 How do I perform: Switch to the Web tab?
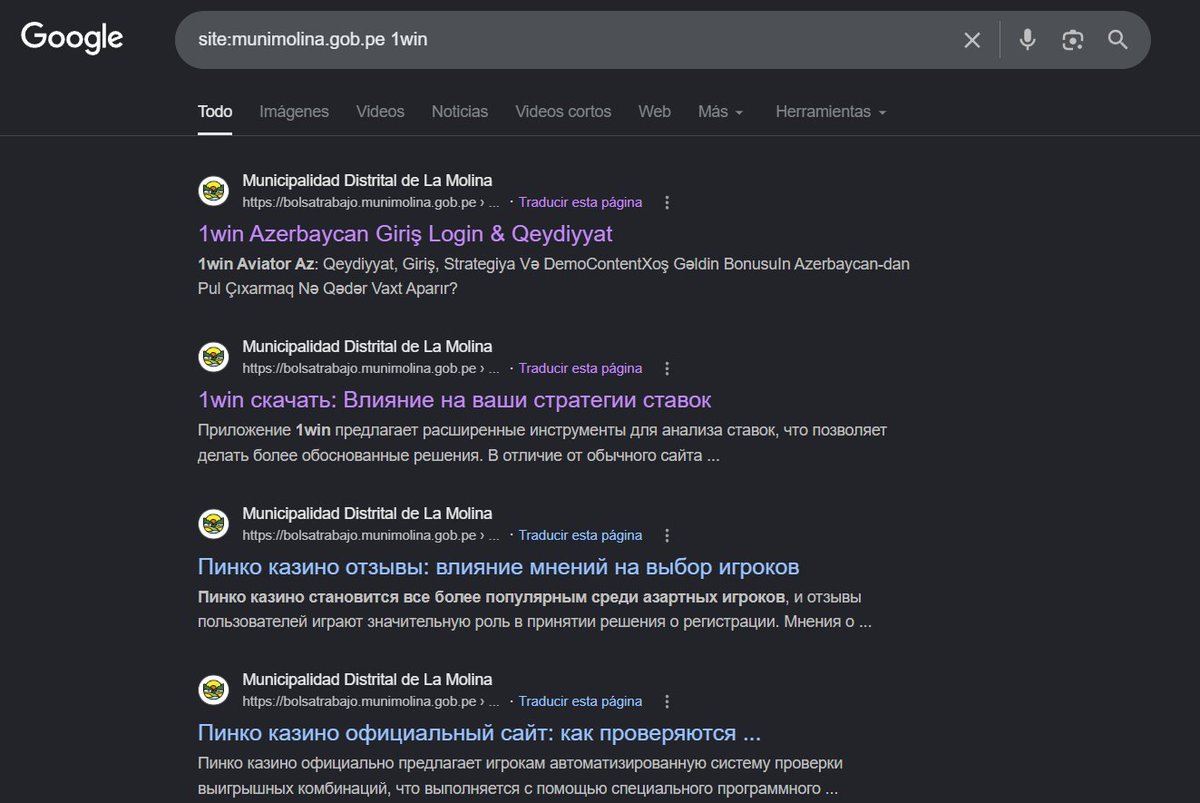point(655,112)
